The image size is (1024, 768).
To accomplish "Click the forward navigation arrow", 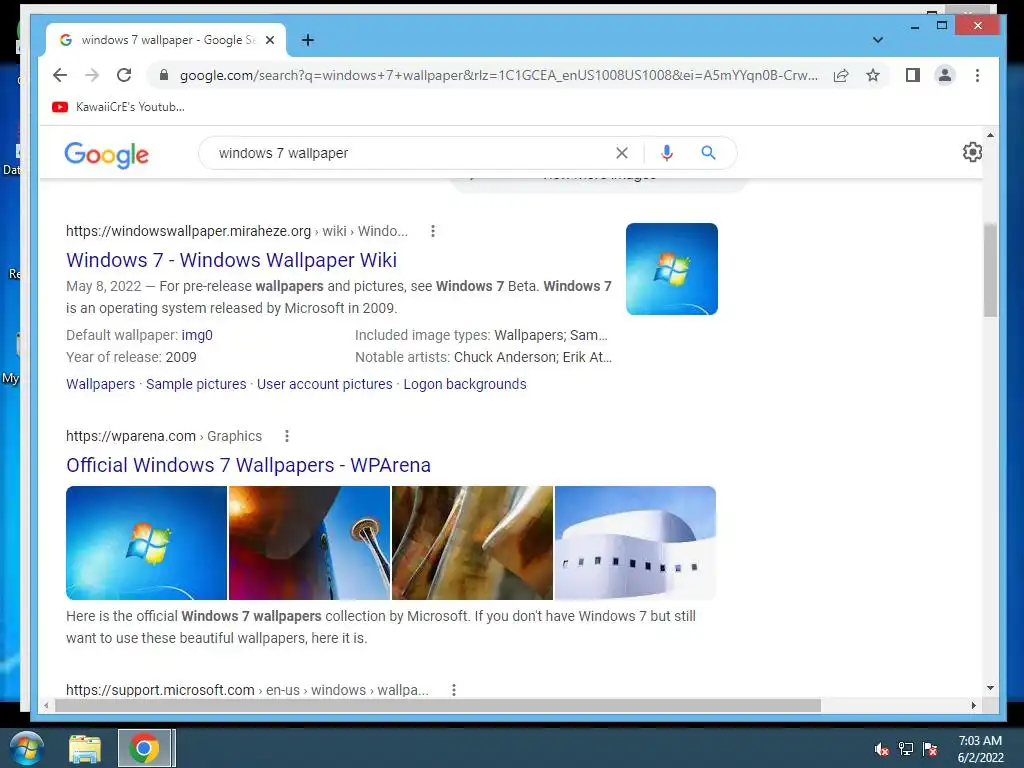I will pyautogui.click(x=92, y=75).
